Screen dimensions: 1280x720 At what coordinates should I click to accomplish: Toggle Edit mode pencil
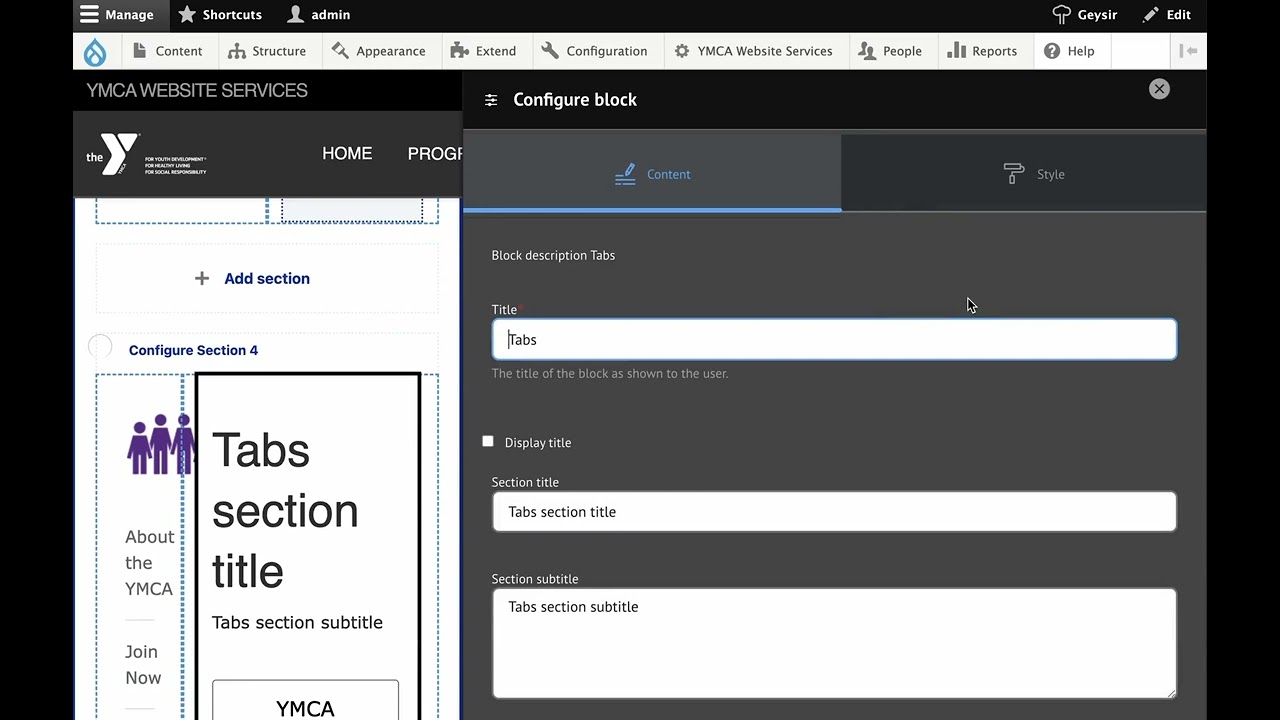[x=1167, y=15]
